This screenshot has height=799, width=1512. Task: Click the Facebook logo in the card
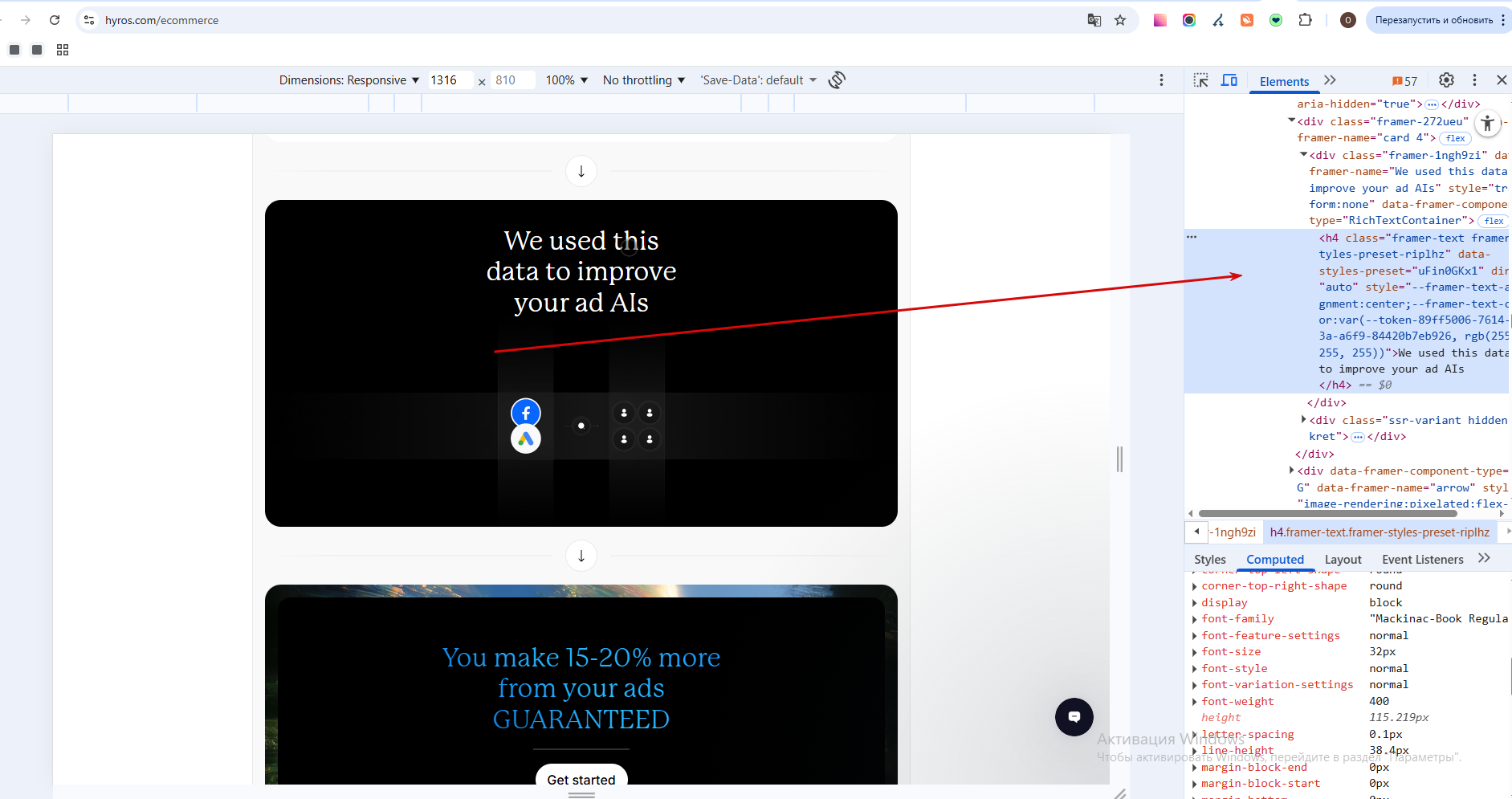click(526, 413)
